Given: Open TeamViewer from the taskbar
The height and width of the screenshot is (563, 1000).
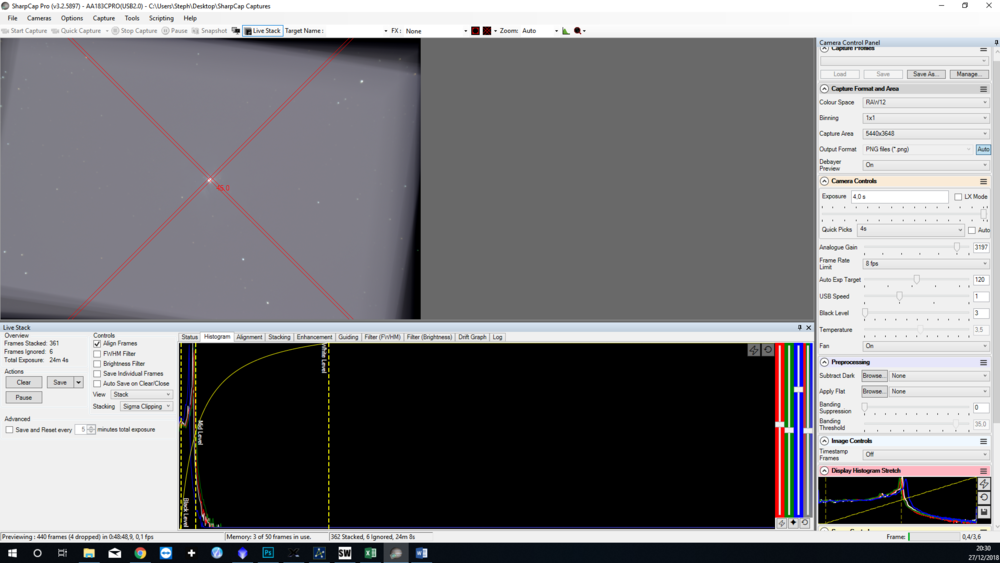Looking at the screenshot, I should (x=166, y=553).
